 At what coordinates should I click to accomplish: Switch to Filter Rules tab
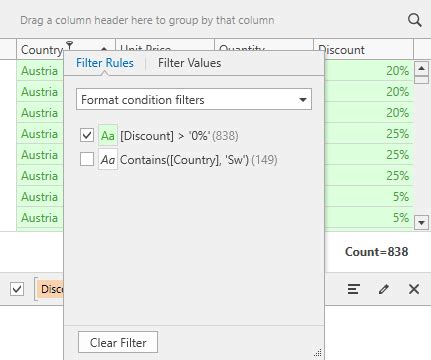(105, 63)
